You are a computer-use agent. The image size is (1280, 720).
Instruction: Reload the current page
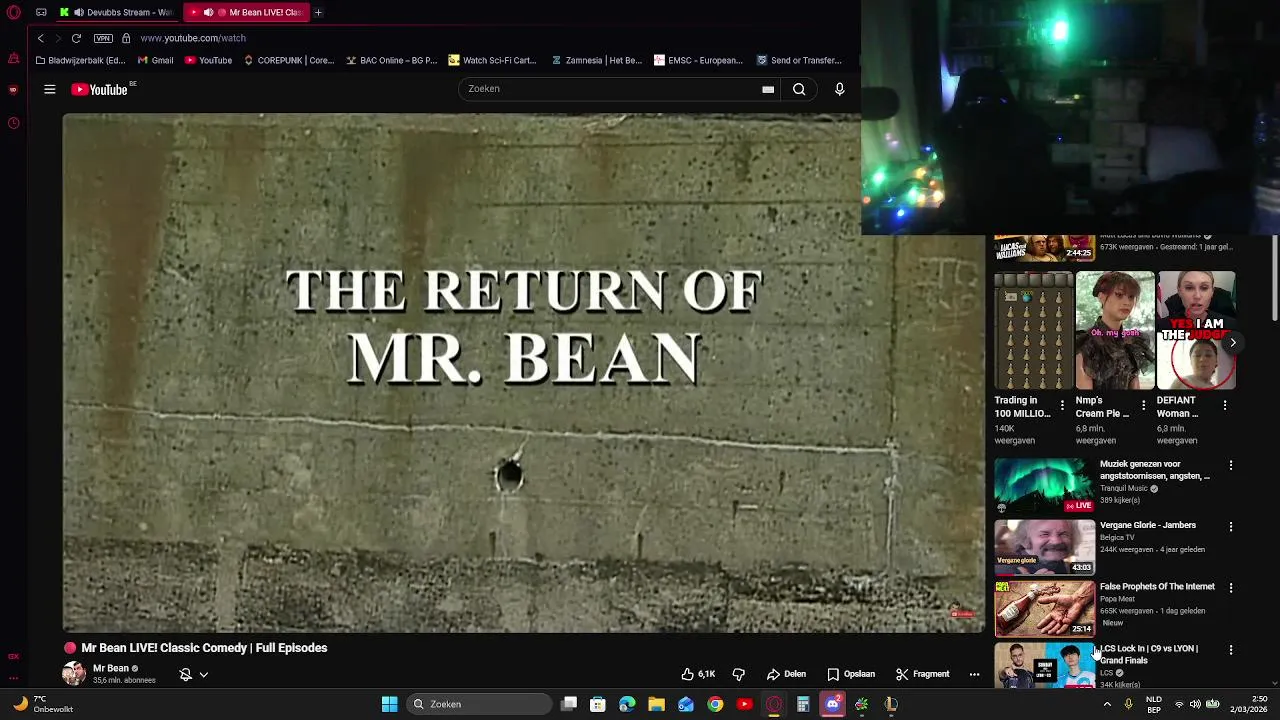point(76,38)
